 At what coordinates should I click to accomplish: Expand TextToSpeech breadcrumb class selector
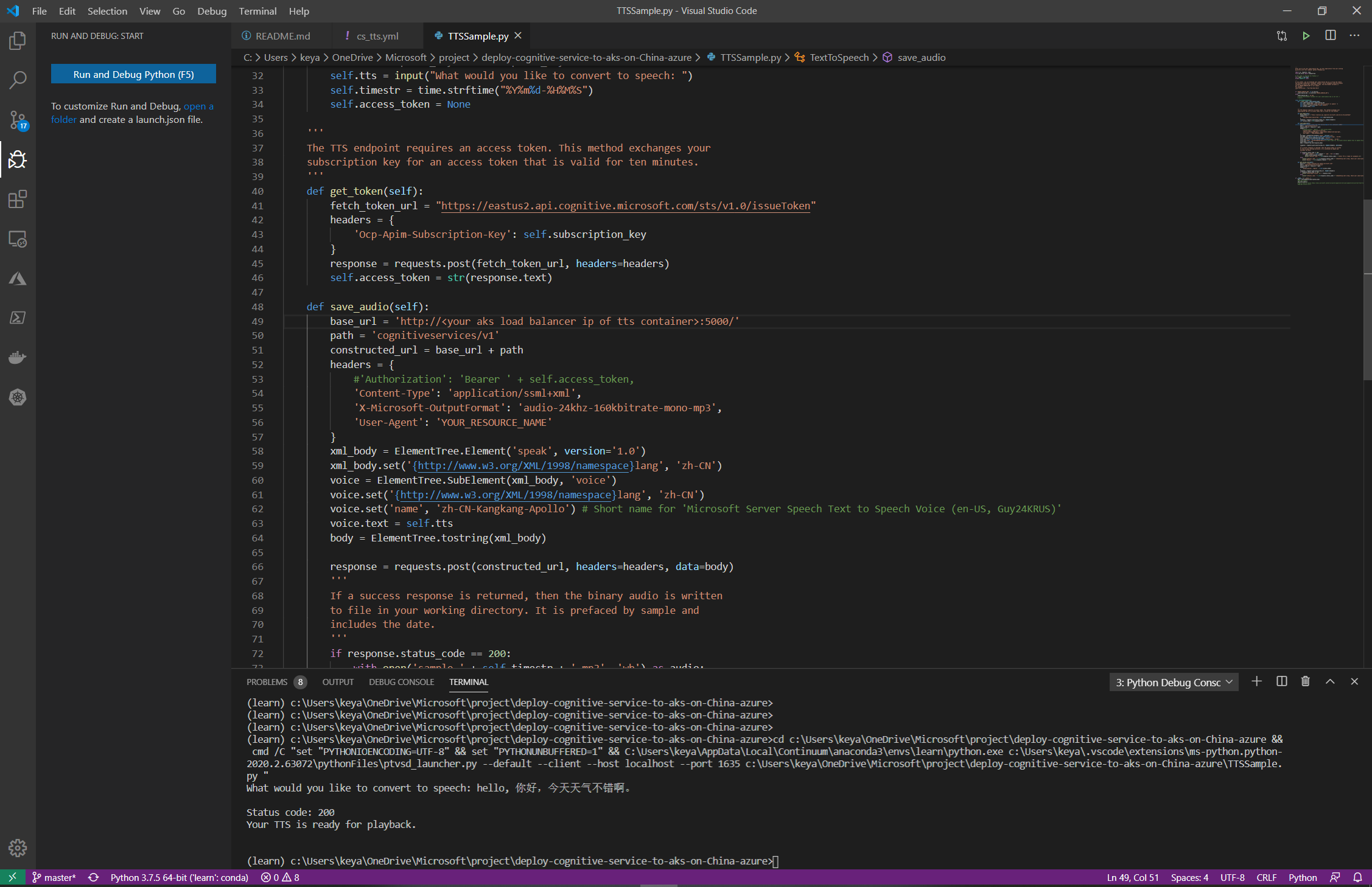[x=838, y=57]
